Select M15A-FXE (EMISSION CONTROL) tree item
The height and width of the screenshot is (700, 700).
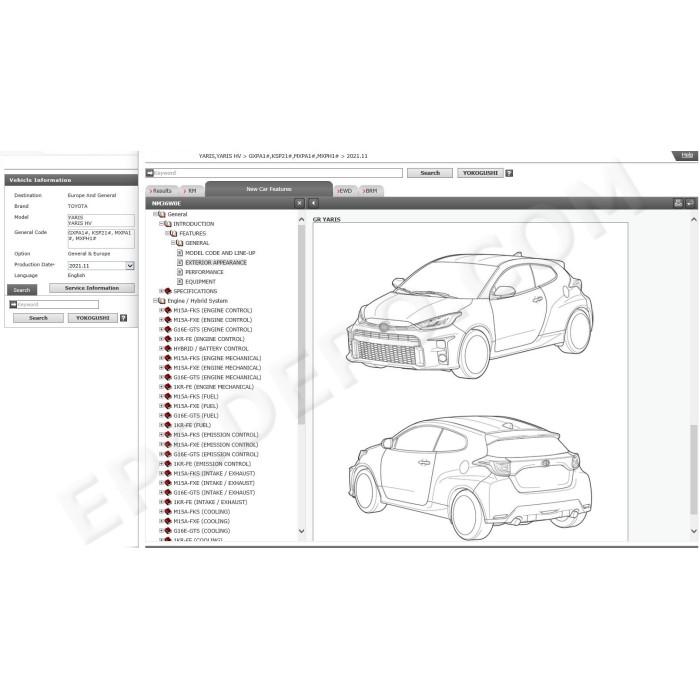[x=216, y=445]
